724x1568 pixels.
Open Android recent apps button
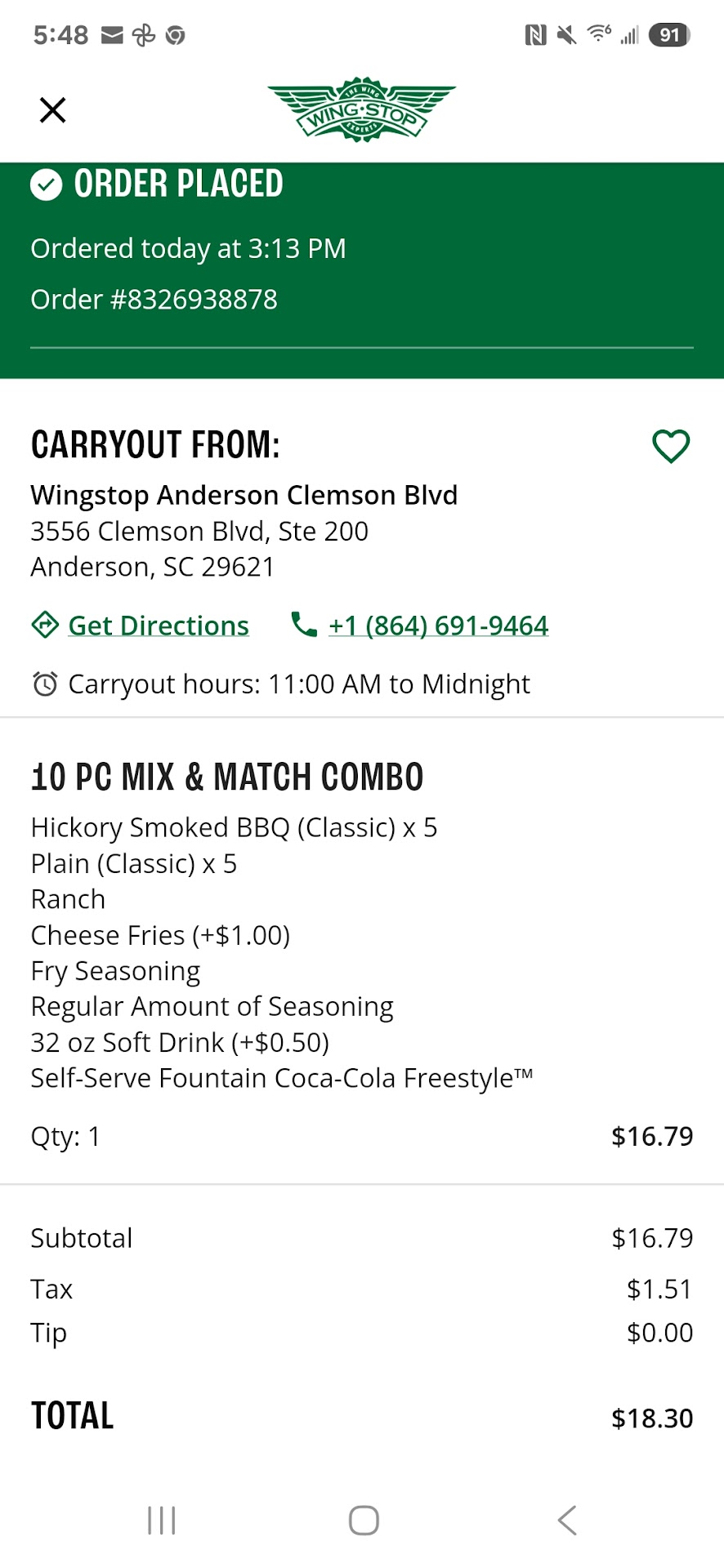[162, 1521]
